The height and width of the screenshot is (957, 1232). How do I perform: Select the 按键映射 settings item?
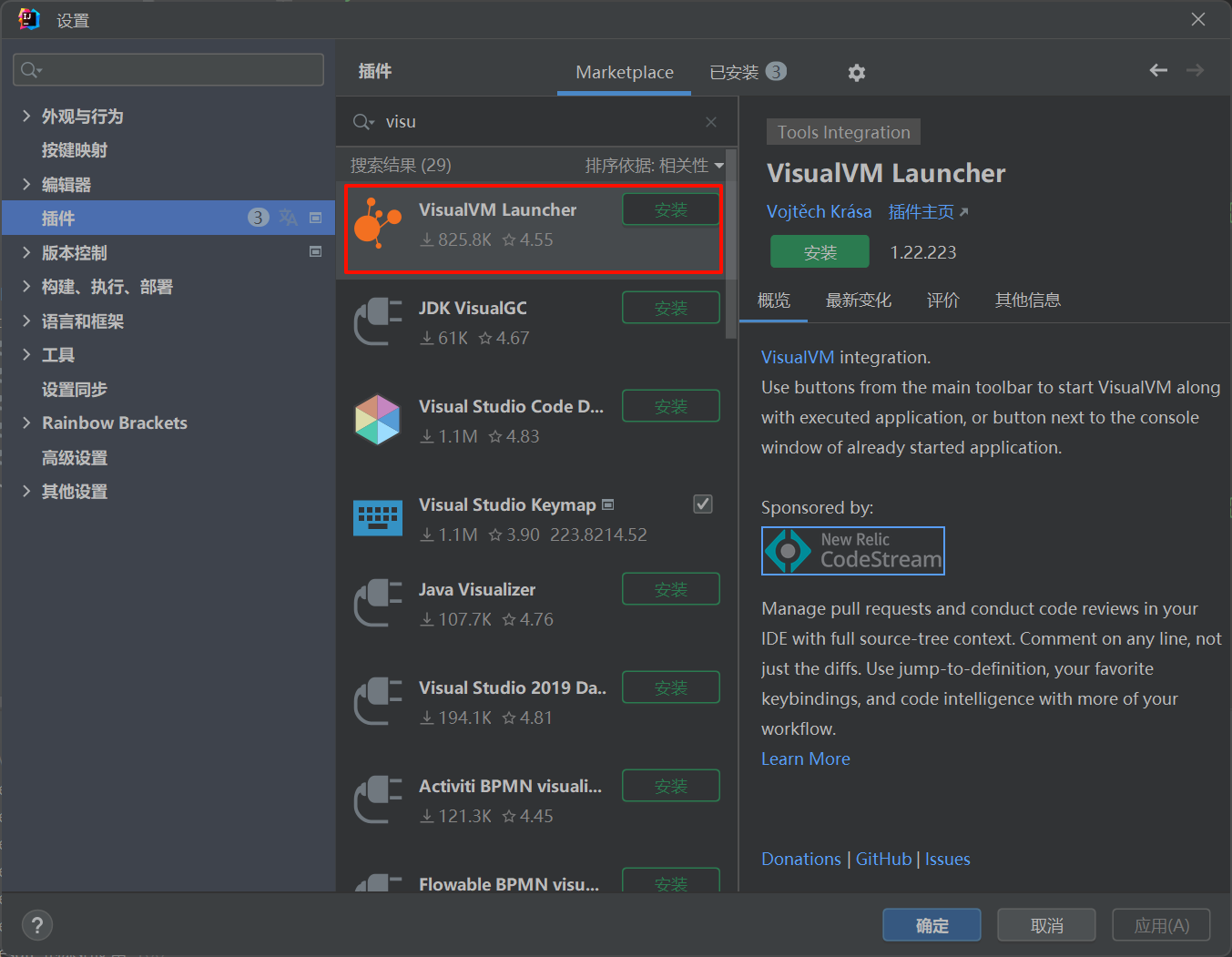click(75, 150)
